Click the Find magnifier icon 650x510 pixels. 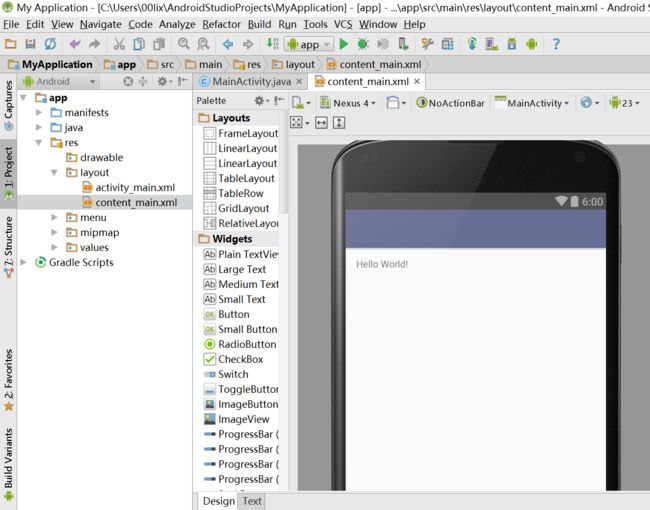[184, 44]
